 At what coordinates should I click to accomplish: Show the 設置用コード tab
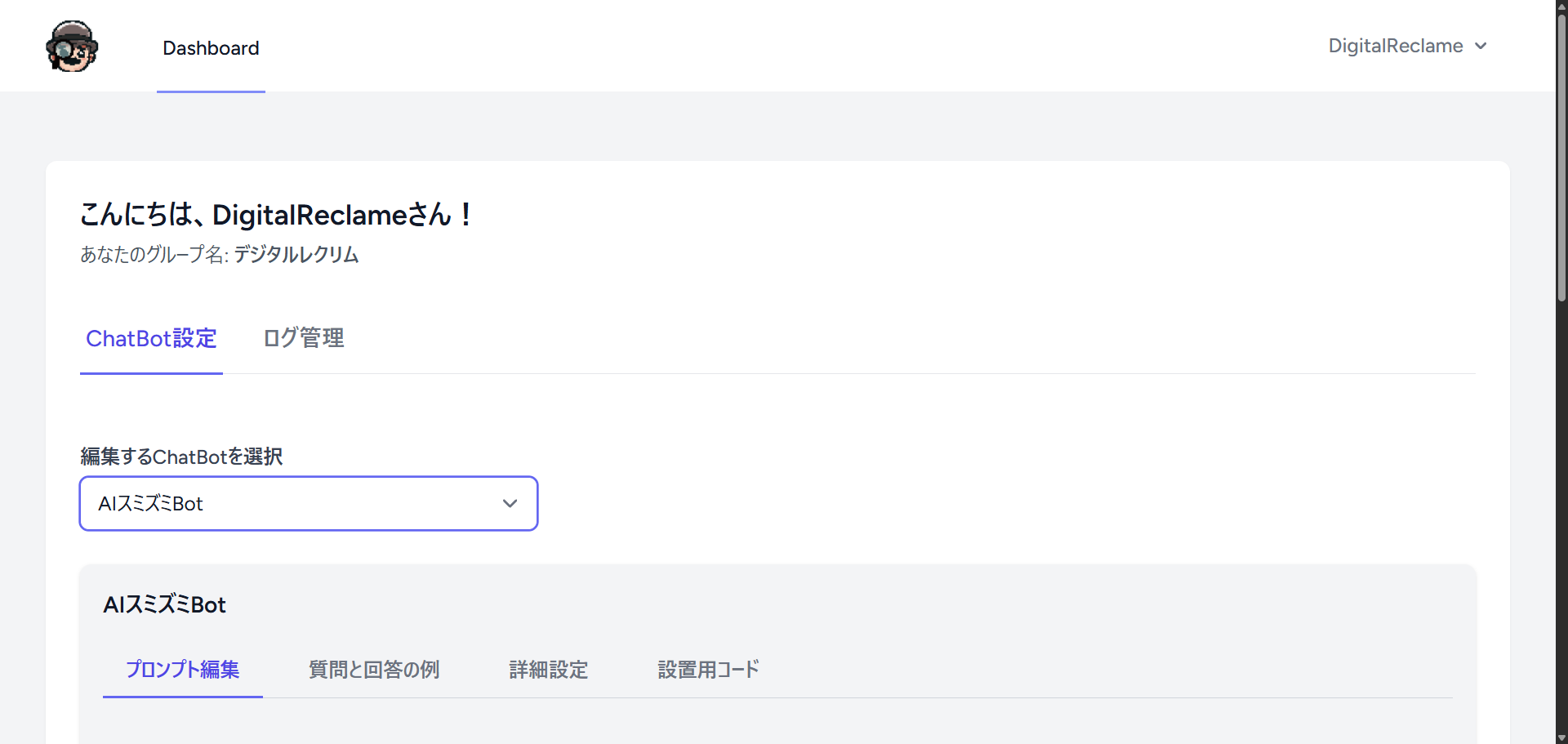[x=708, y=670]
